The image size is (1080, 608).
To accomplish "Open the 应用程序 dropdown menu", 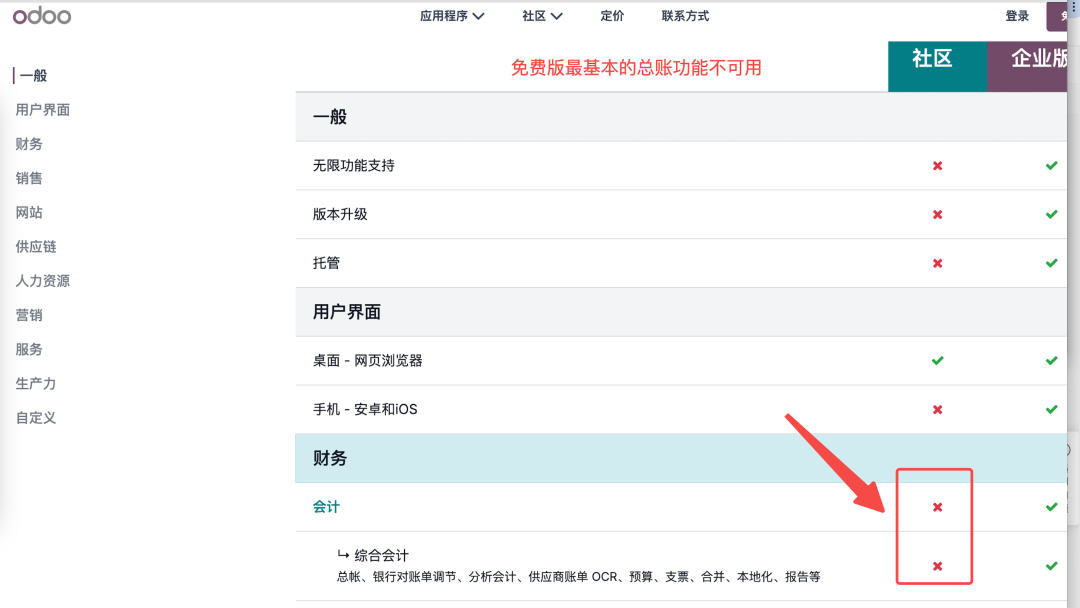I will [452, 16].
